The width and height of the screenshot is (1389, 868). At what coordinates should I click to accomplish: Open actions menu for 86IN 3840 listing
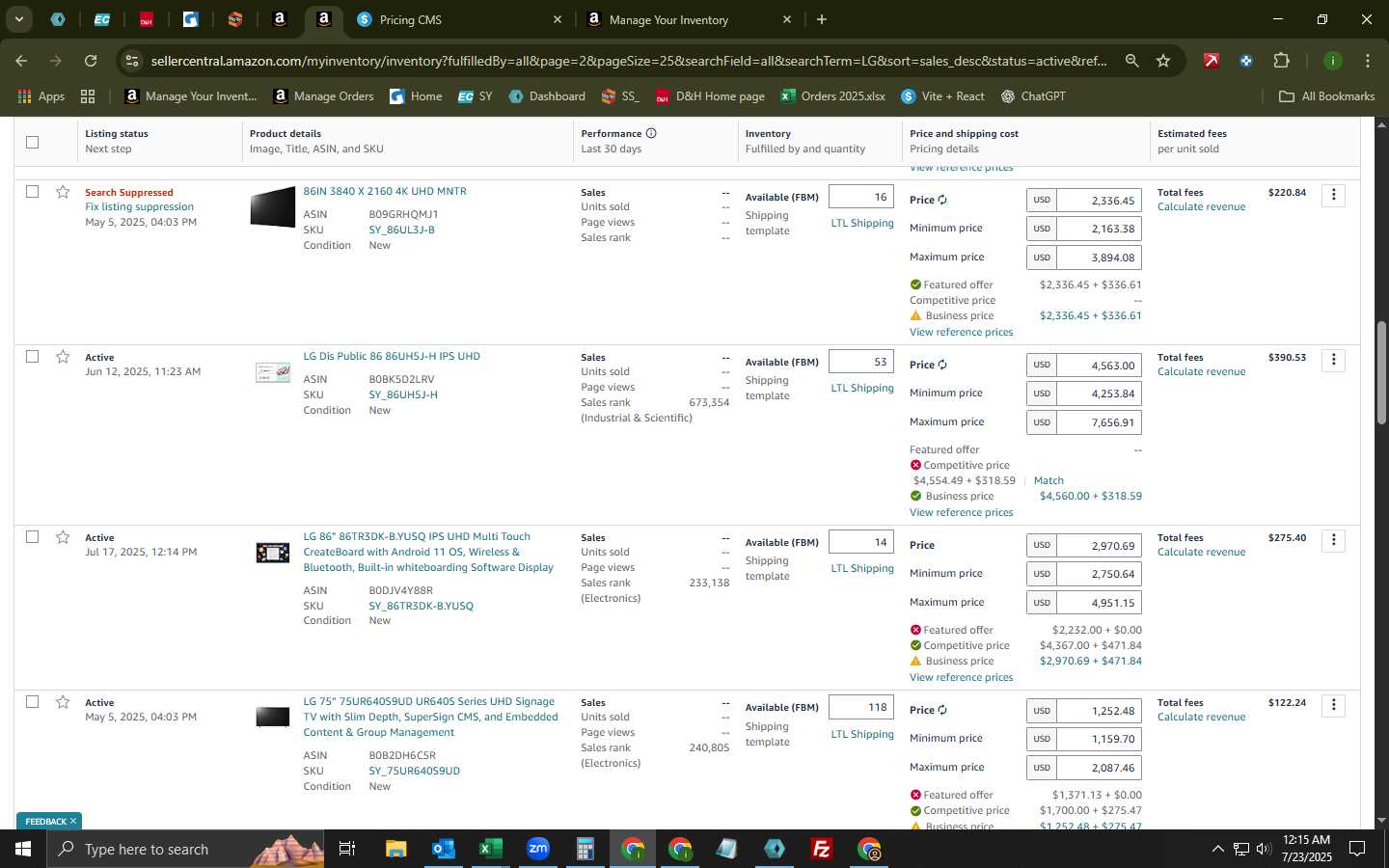click(x=1333, y=195)
